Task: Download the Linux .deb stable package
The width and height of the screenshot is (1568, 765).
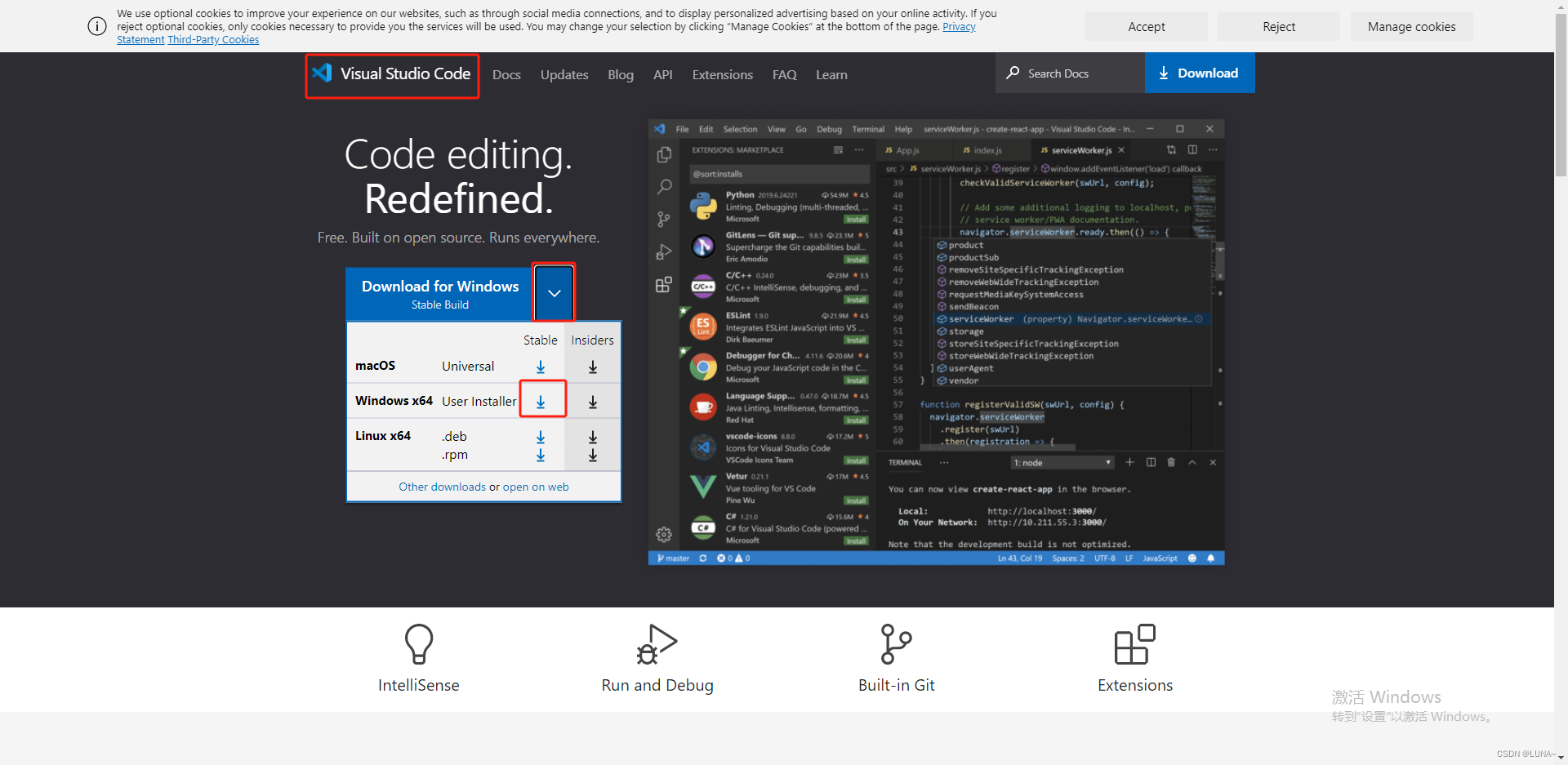Action: click(540, 437)
